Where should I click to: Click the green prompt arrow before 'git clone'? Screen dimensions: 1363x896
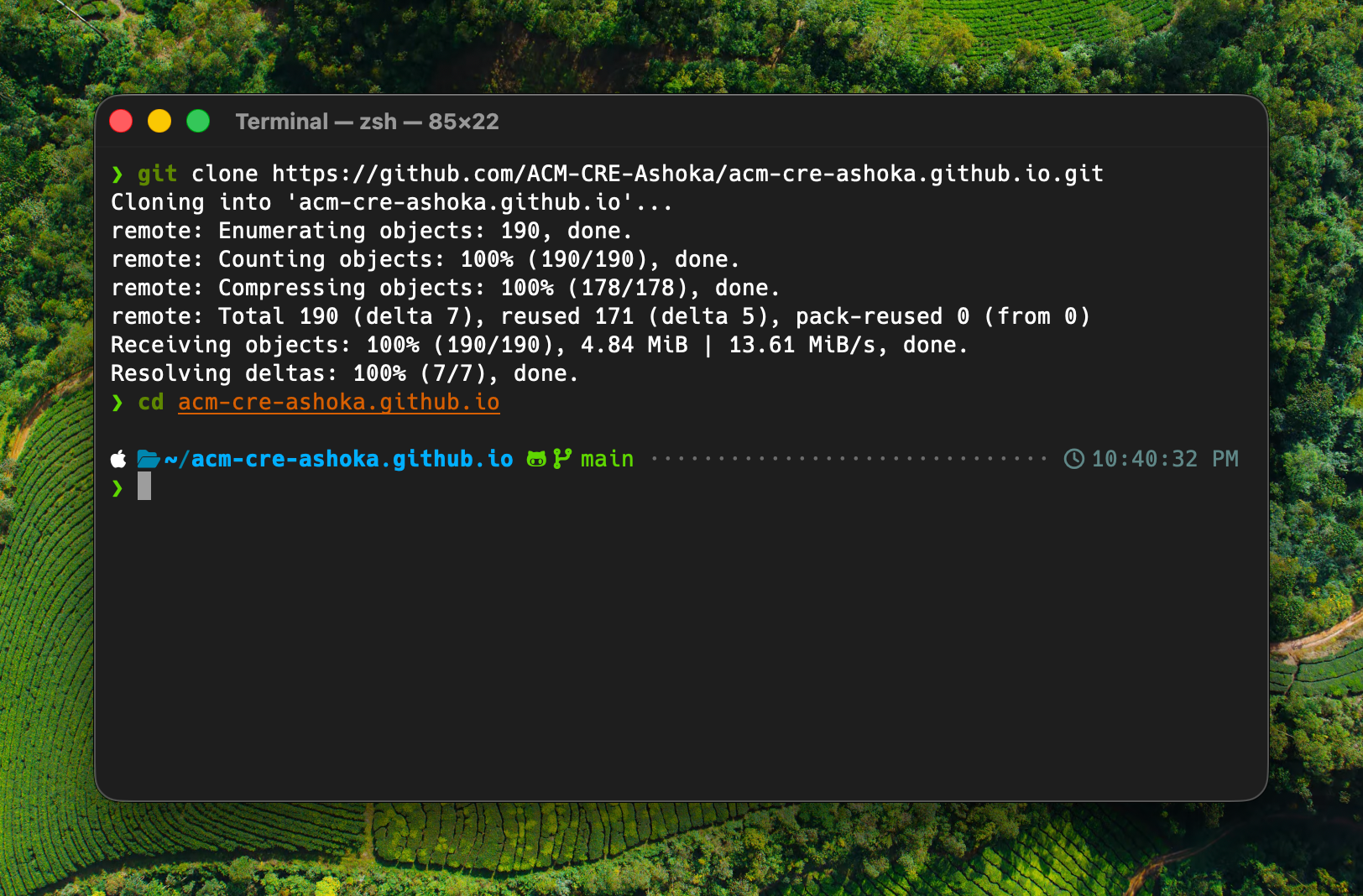click(x=117, y=174)
